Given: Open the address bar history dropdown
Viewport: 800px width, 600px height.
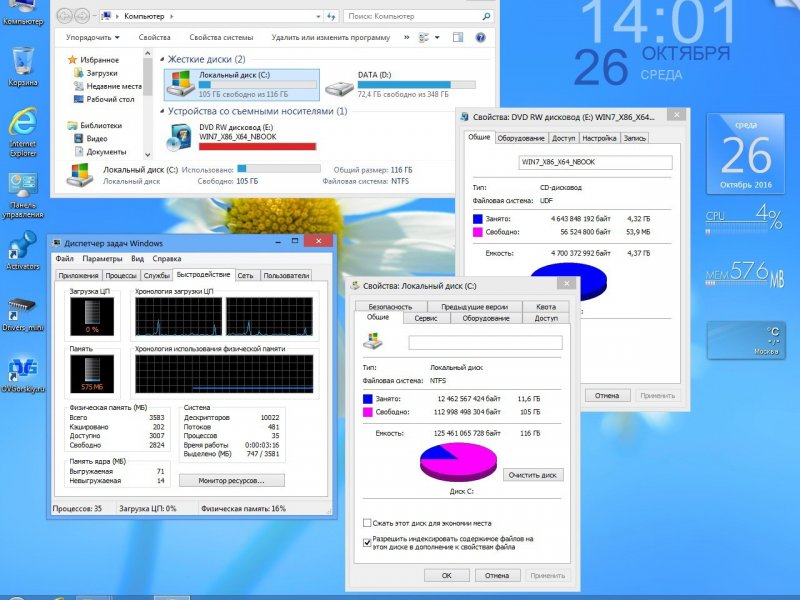Looking at the screenshot, I should [318, 16].
